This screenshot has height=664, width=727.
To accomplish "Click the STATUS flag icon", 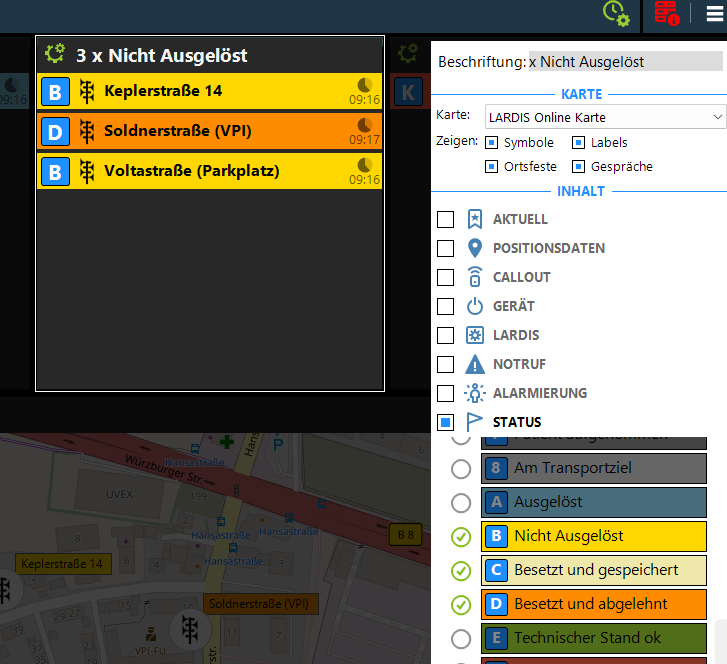I will click(x=475, y=422).
